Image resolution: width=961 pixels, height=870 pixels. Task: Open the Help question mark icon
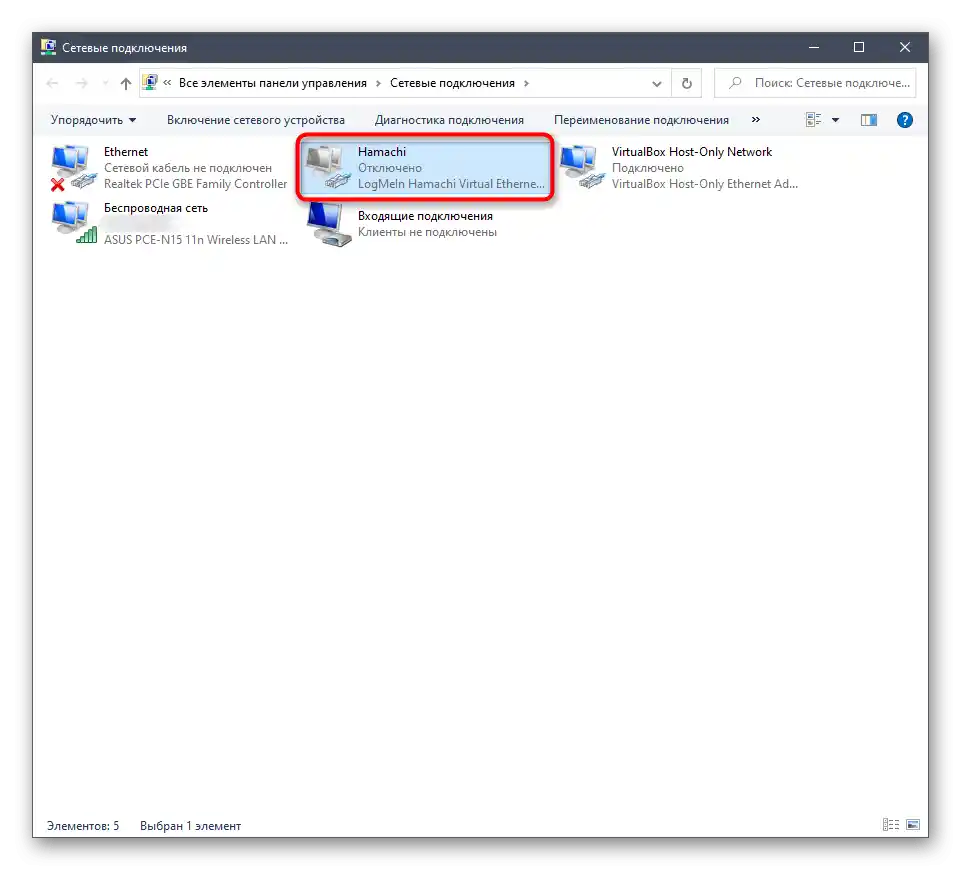point(905,120)
